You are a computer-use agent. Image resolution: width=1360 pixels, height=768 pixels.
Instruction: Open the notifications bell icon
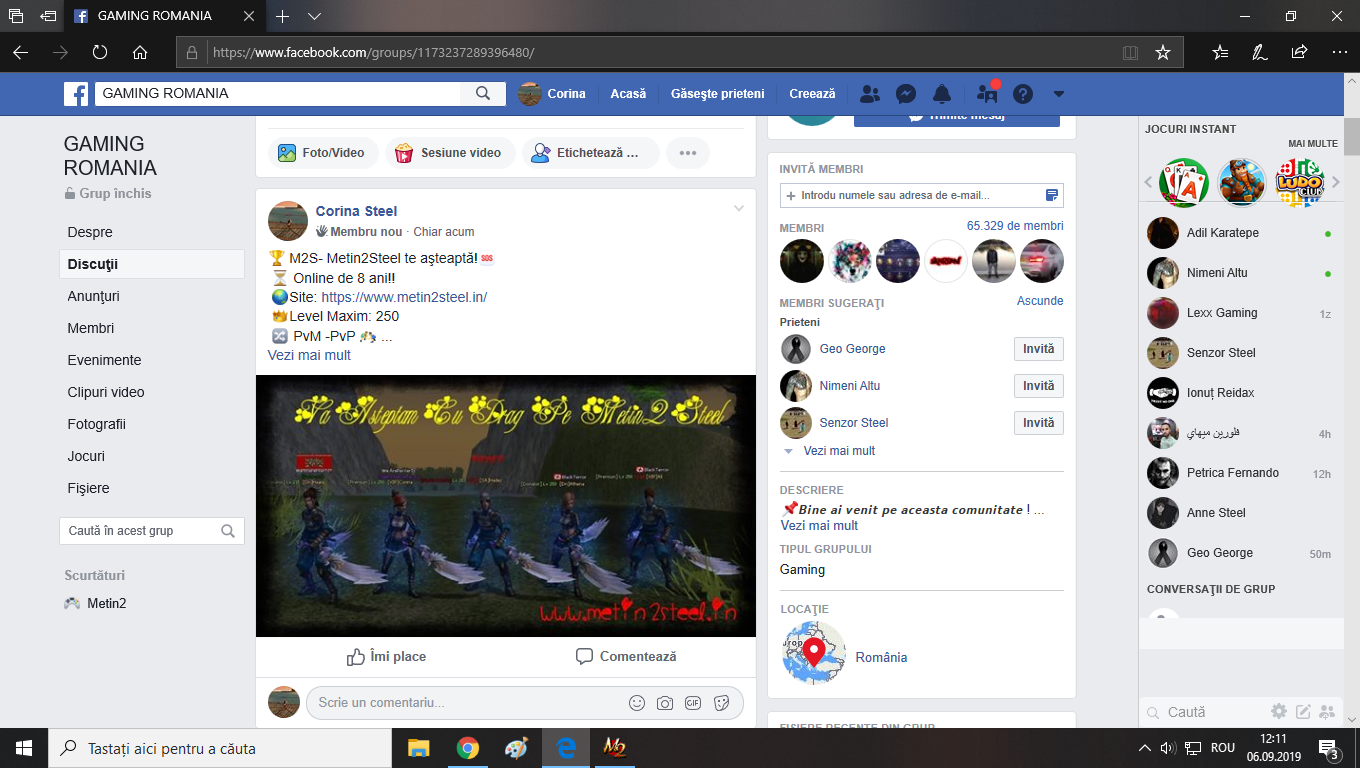[941, 94]
